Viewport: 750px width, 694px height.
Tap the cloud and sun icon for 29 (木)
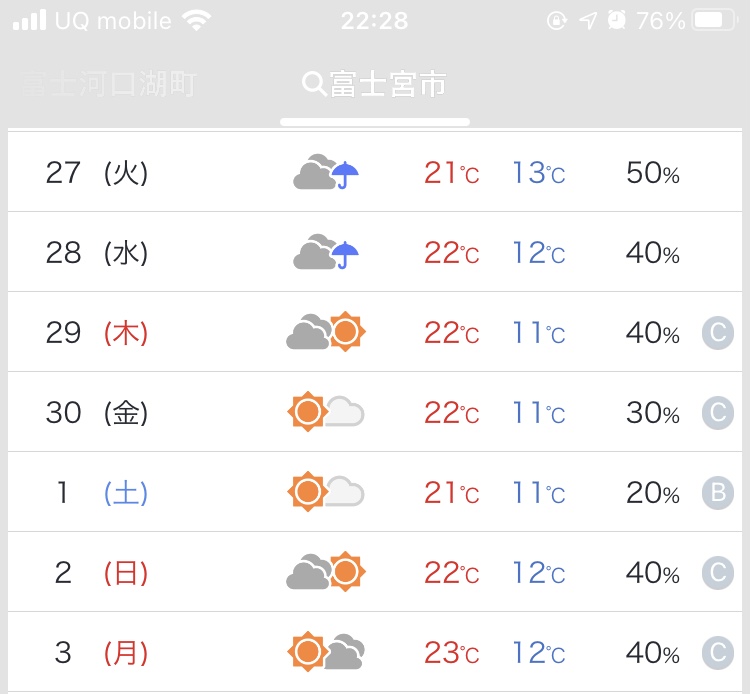coord(326,331)
